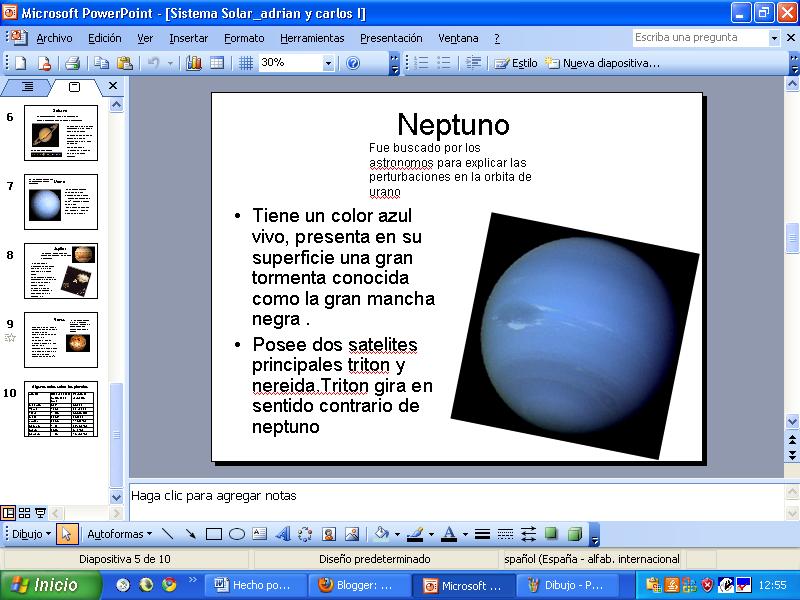Select slide 10 table thumbnail
The image size is (800, 600).
[61, 409]
